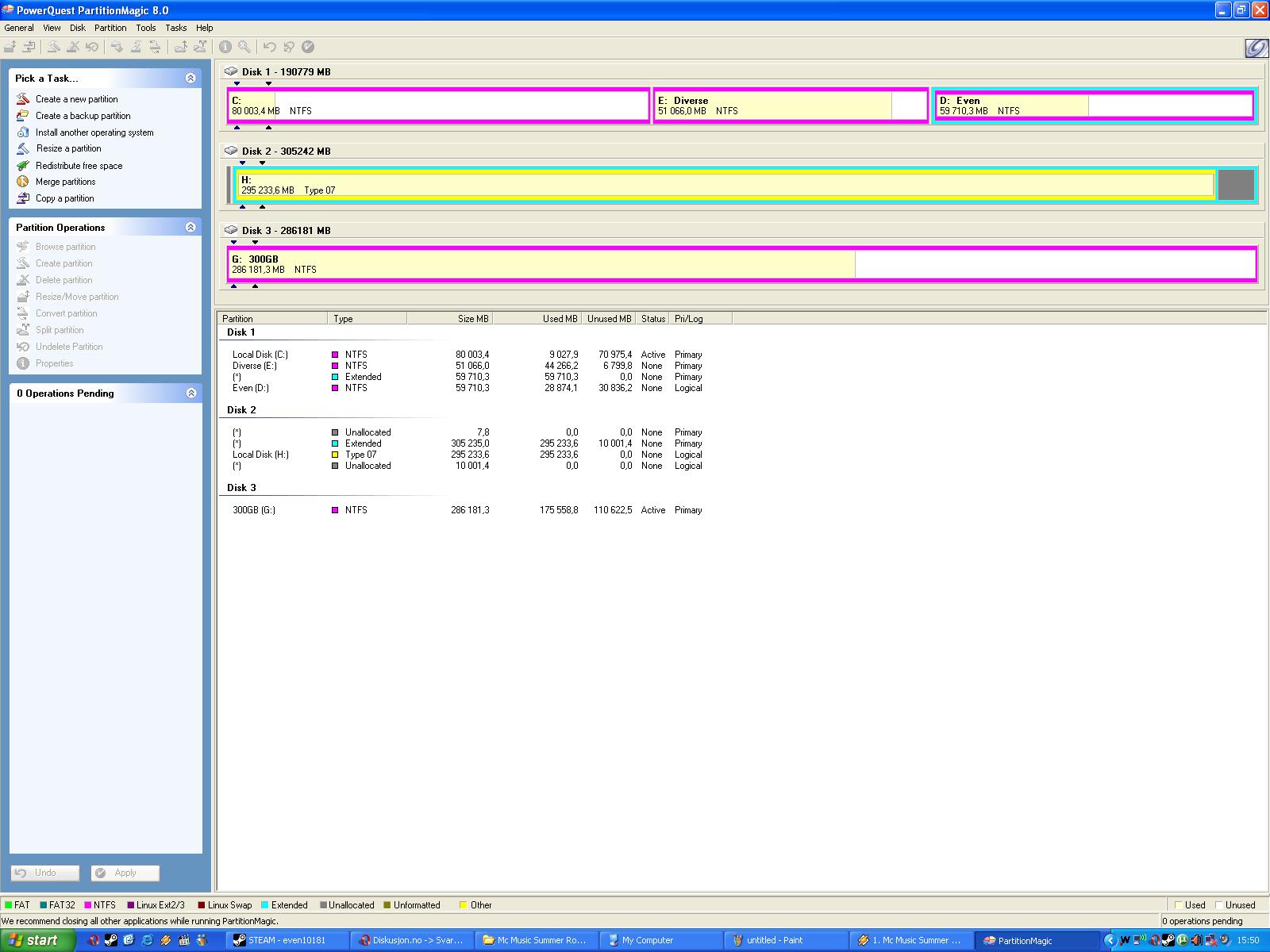Show hidden tray icons arrow
Viewport: 1270px width, 952px height.
tap(1111, 941)
